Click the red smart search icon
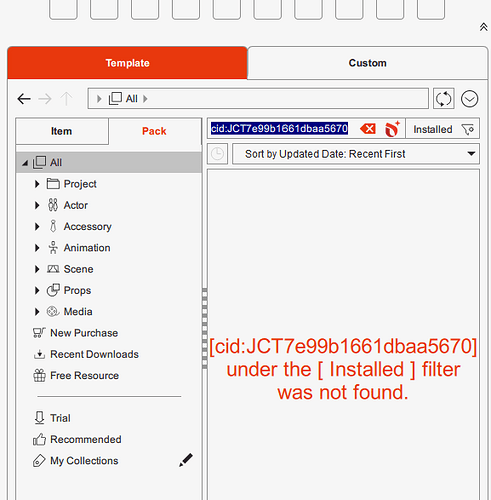The image size is (491, 500). [x=392, y=129]
